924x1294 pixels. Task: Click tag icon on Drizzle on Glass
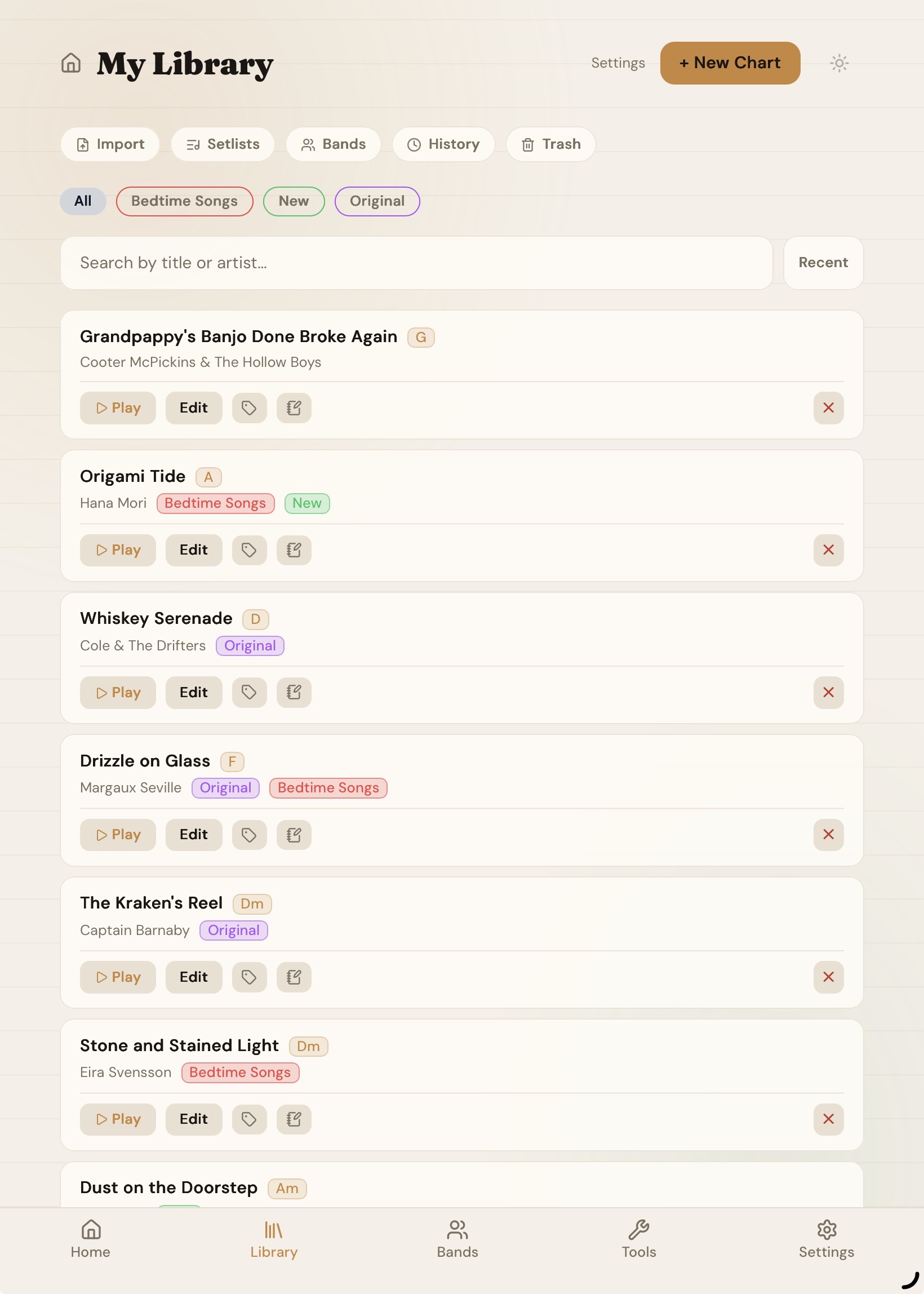(x=249, y=834)
